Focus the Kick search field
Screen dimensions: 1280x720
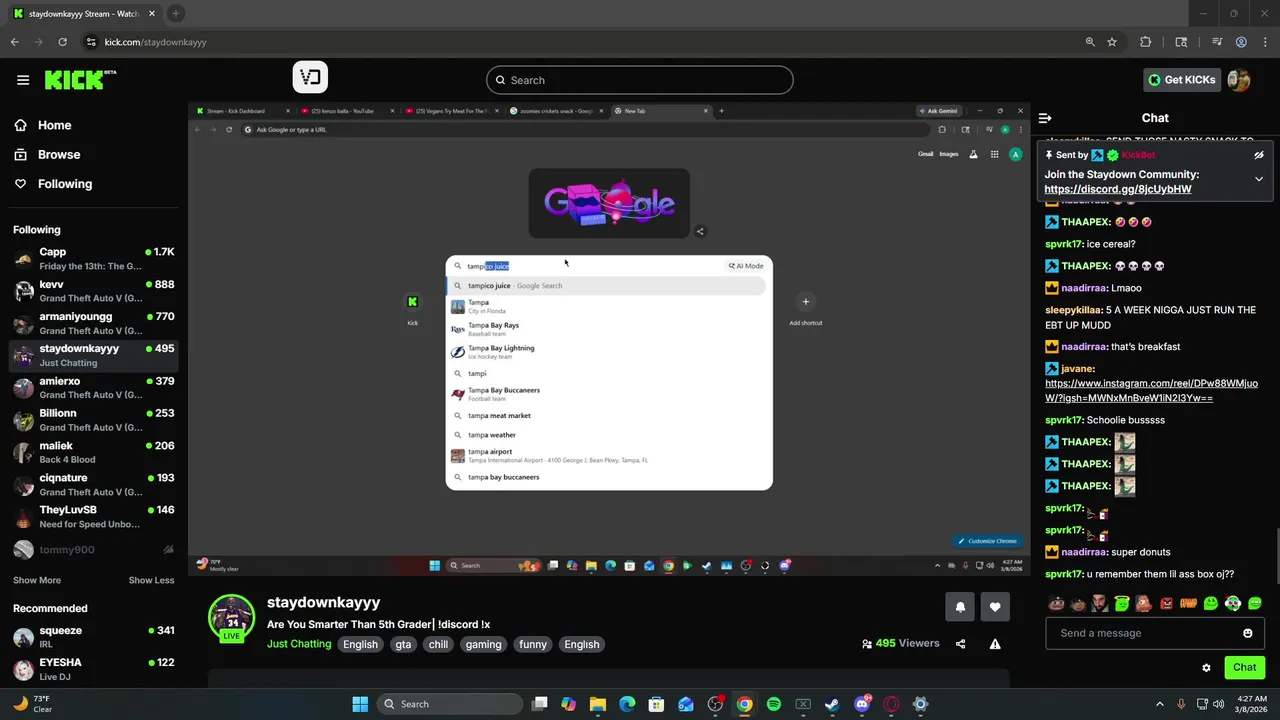pos(640,80)
